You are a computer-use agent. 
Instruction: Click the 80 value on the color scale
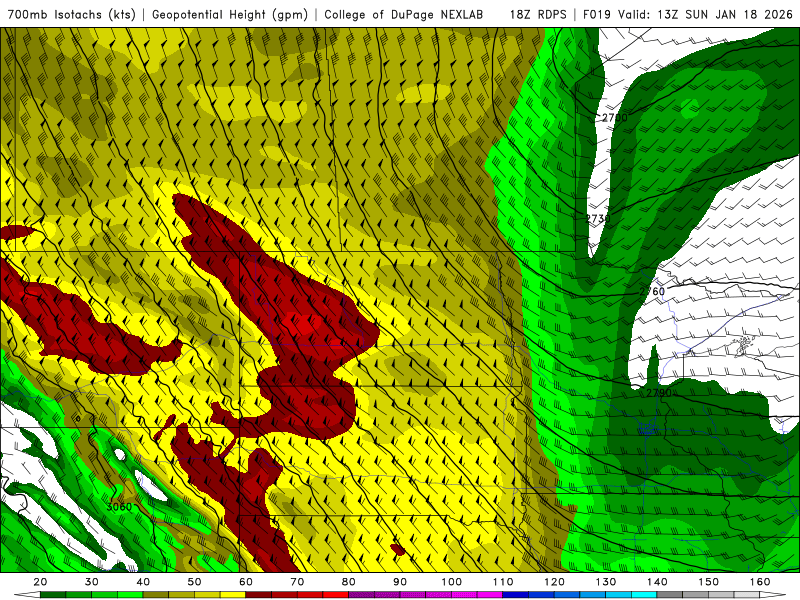coord(348,582)
